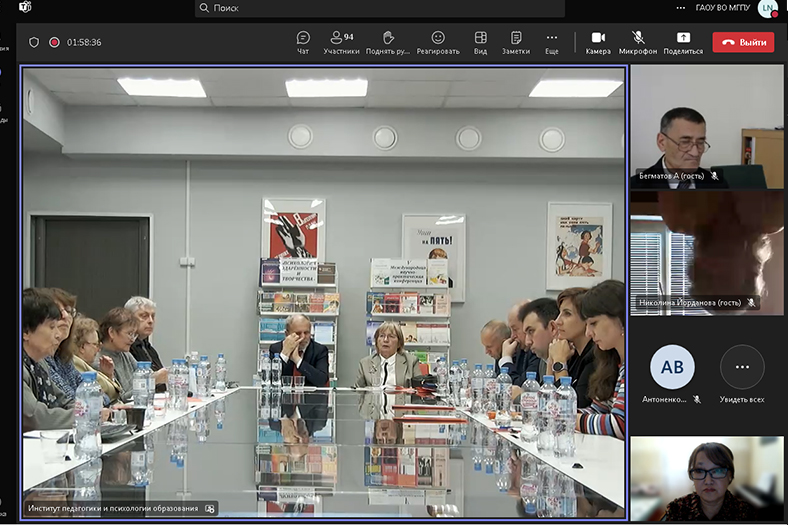Viewport: 788px width, 525px height.
Task: Click the red recording indicator
Action: tap(54, 43)
